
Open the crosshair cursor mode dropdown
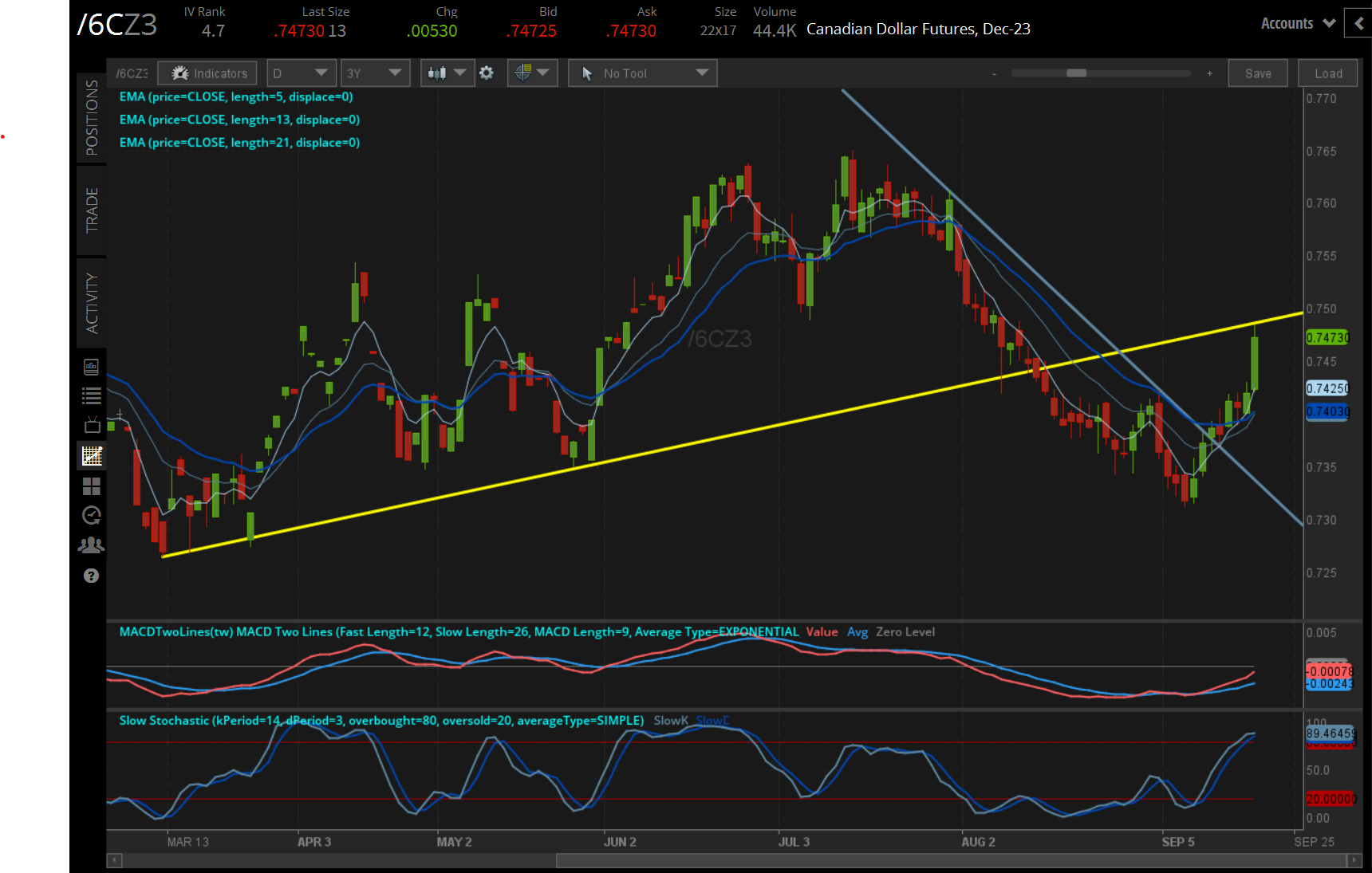[532, 73]
